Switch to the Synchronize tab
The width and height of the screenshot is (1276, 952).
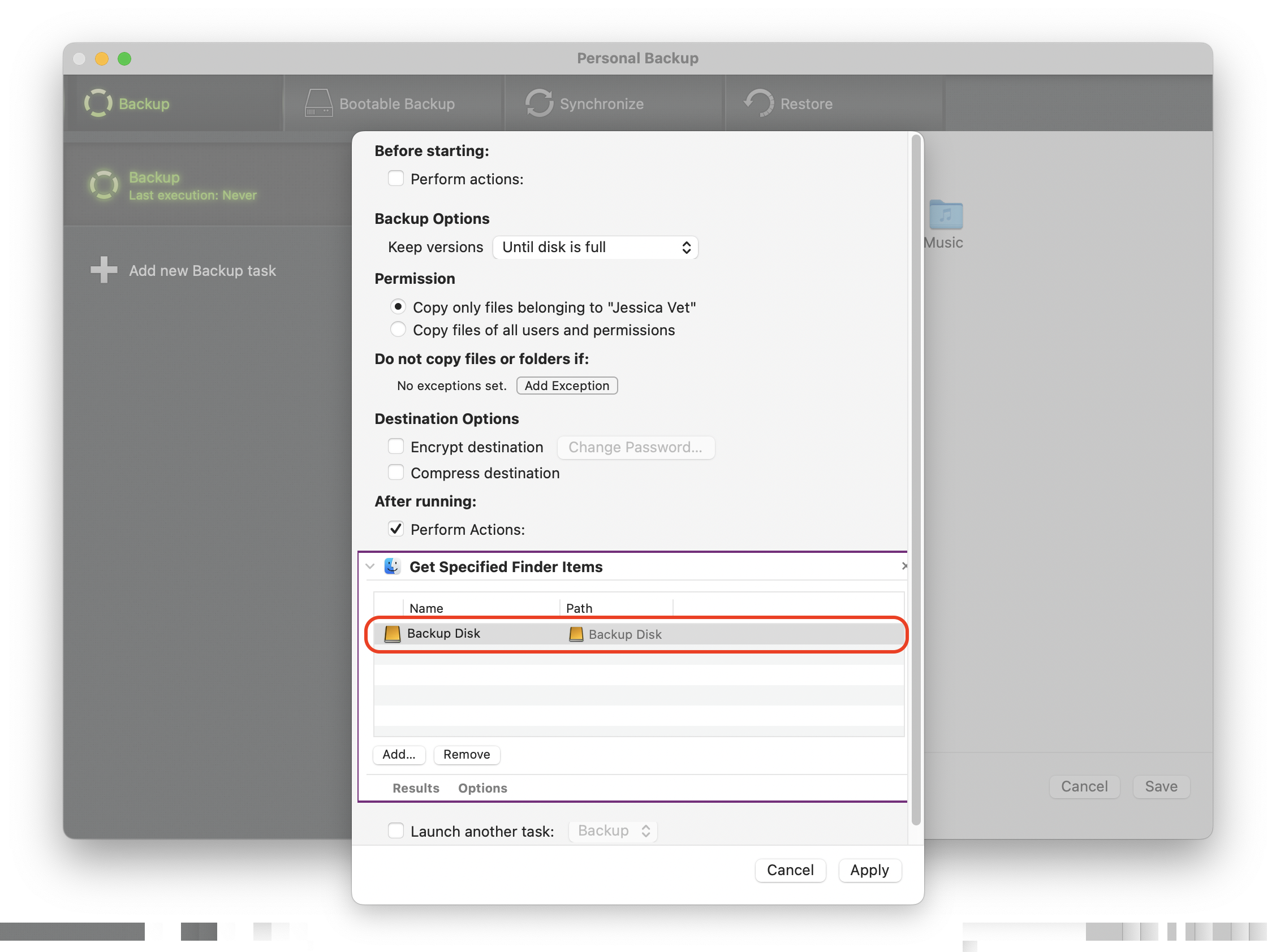click(x=615, y=103)
